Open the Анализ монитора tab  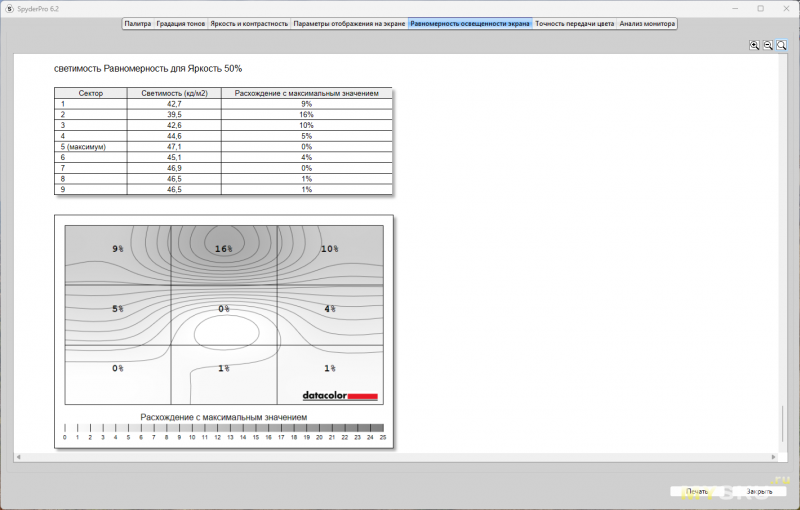pos(646,22)
